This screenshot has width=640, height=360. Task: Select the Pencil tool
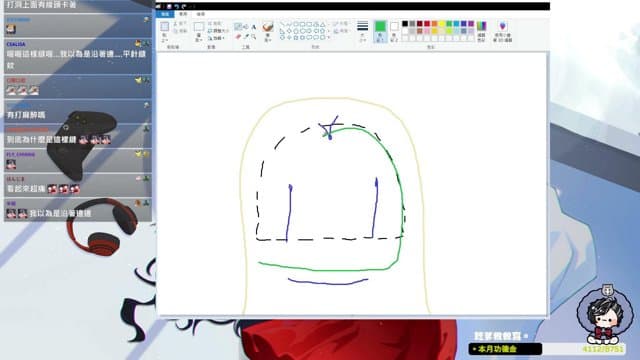(238, 27)
